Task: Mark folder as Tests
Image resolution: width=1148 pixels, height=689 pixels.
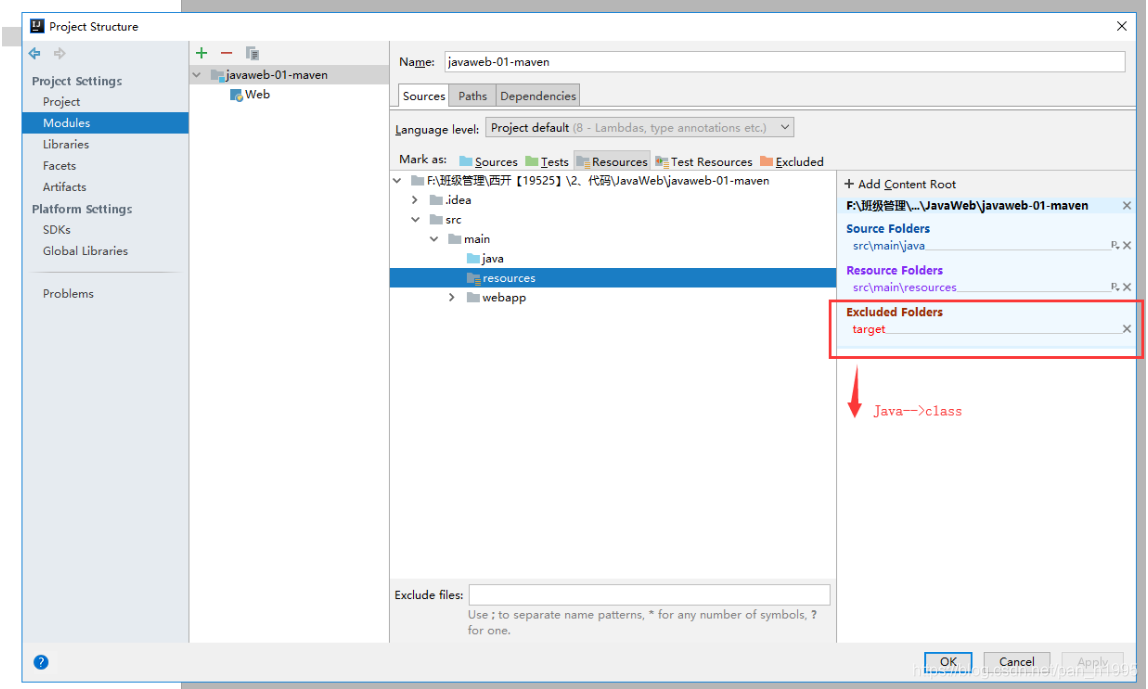Action: [547, 162]
